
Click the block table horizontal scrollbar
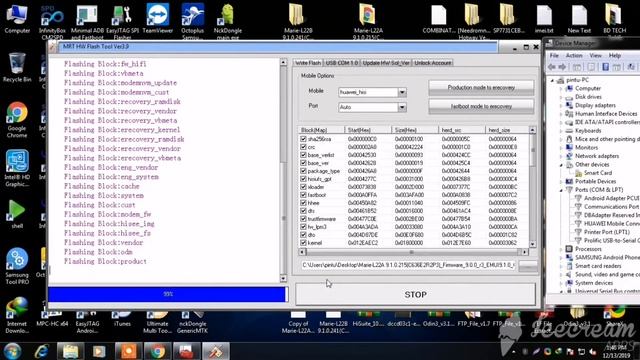click(414, 252)
